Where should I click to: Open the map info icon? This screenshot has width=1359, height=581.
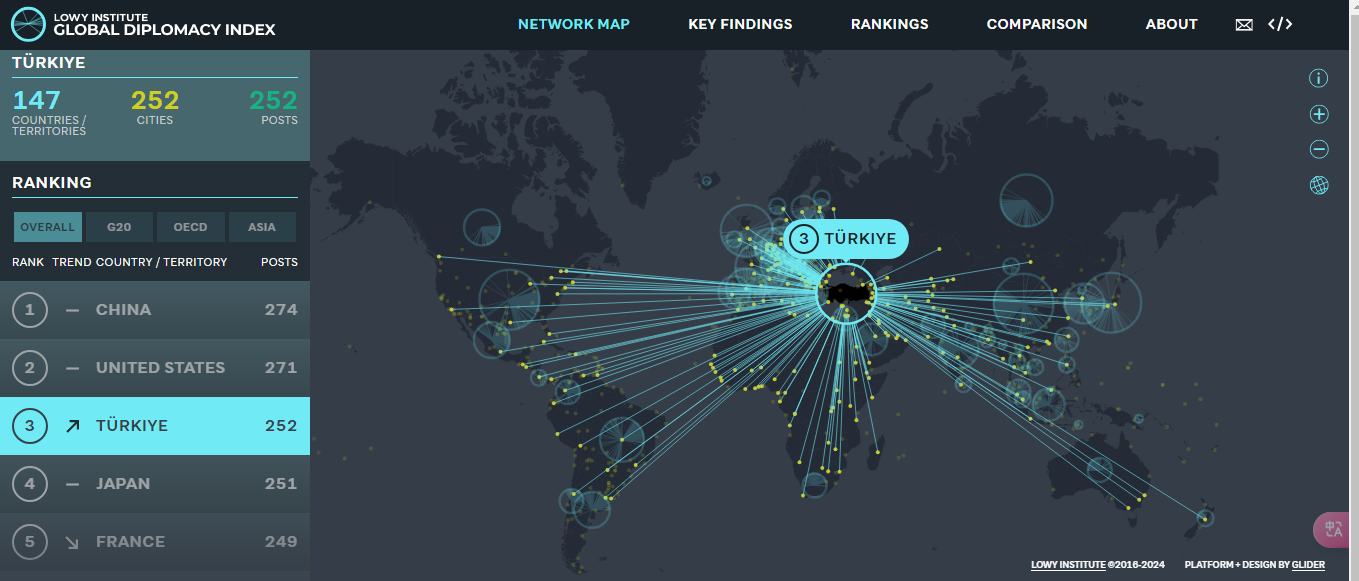(1319, 78)
